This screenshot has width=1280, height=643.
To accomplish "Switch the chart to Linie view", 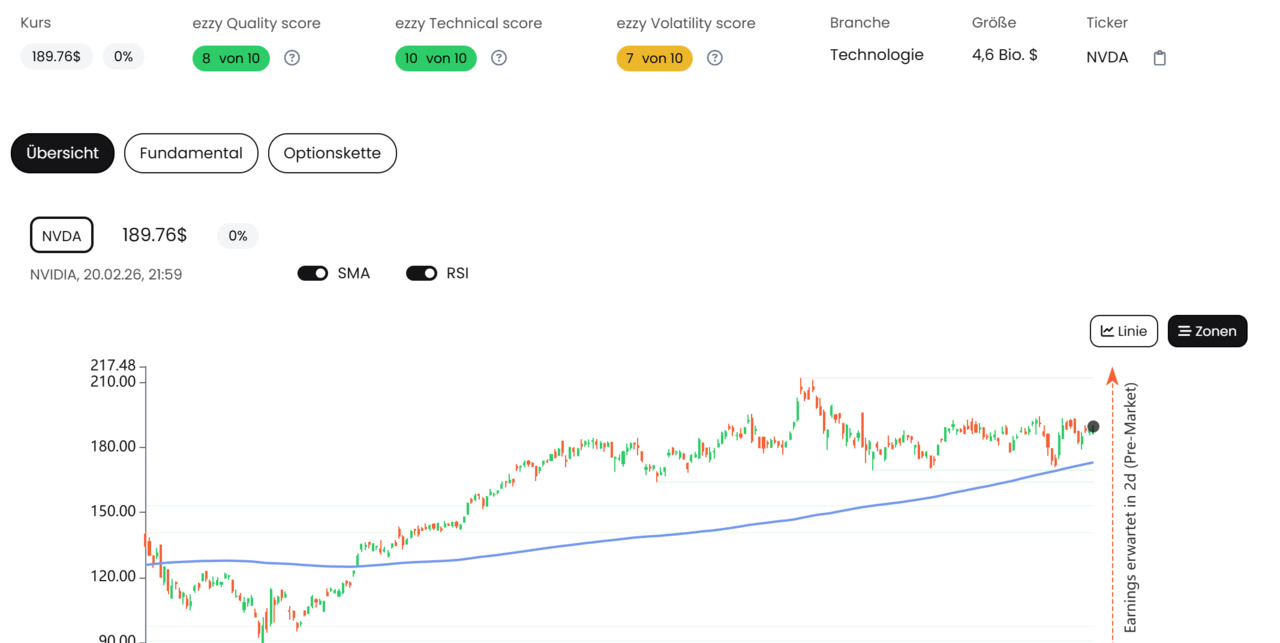I will coord(1123,331).
